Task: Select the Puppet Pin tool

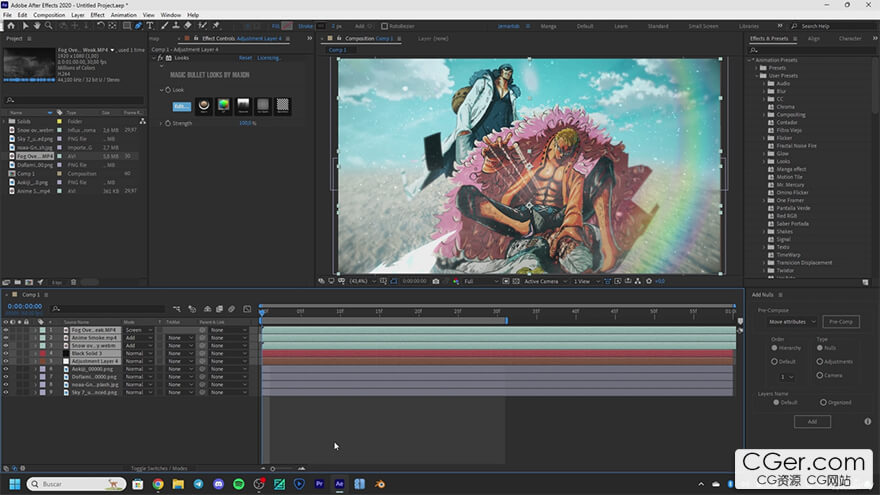Action: 216,26
